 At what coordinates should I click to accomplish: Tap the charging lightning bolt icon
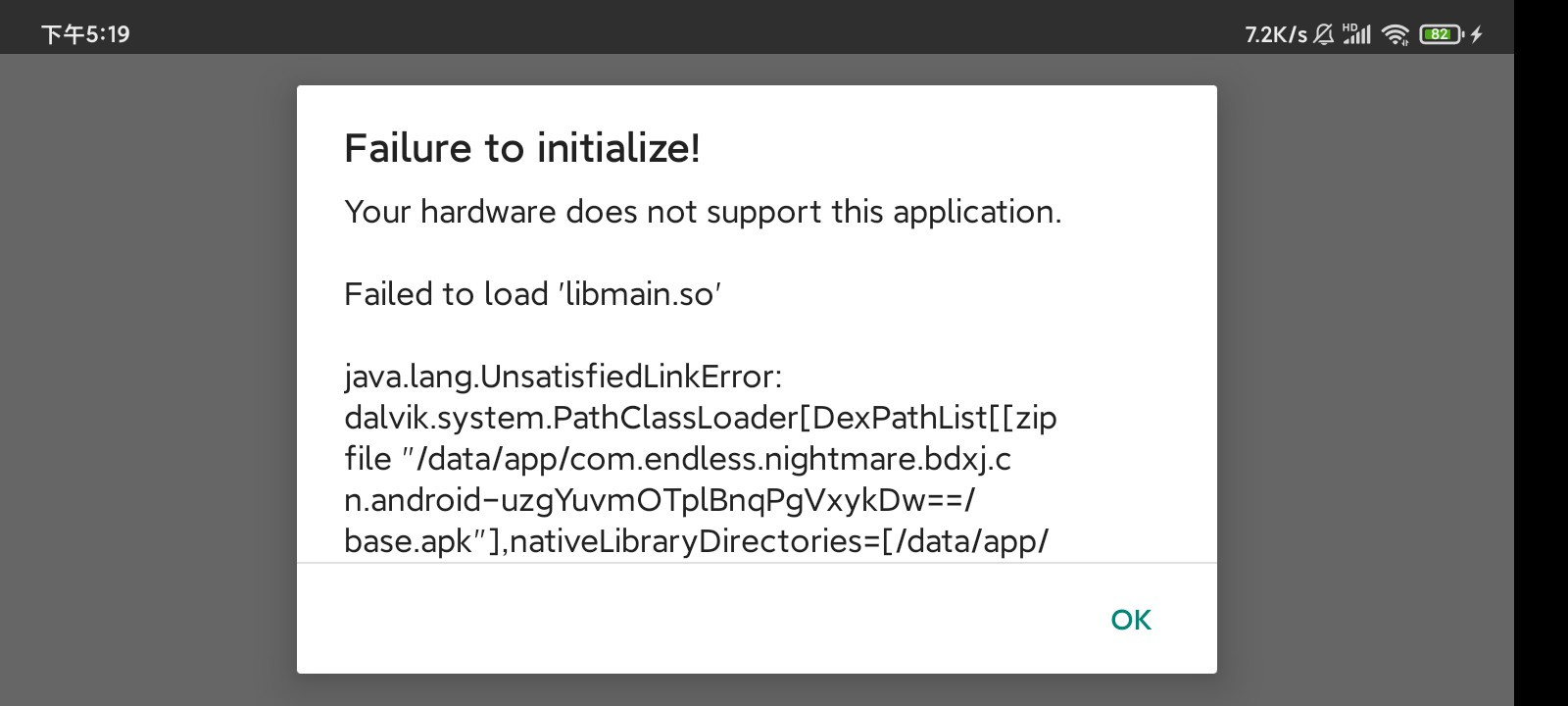pyautogui.click(x=1477, y=34)
